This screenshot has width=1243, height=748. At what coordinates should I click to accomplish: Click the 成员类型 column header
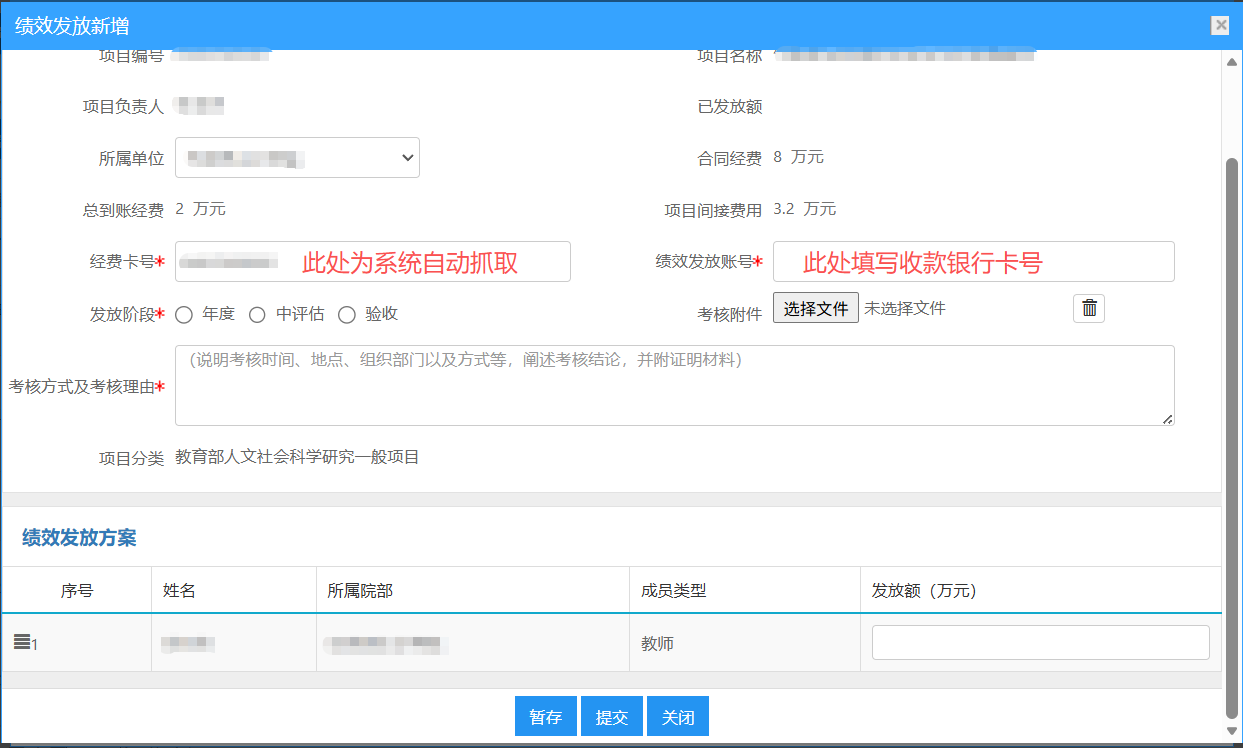coord(674,591)
